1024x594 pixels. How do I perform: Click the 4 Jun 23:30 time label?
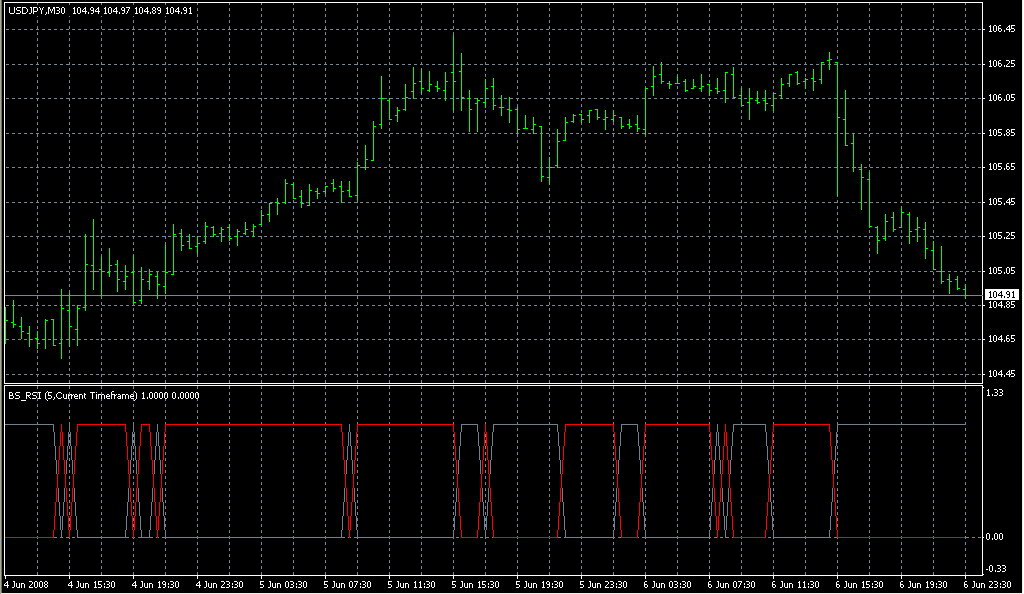(x=219, y=585)
